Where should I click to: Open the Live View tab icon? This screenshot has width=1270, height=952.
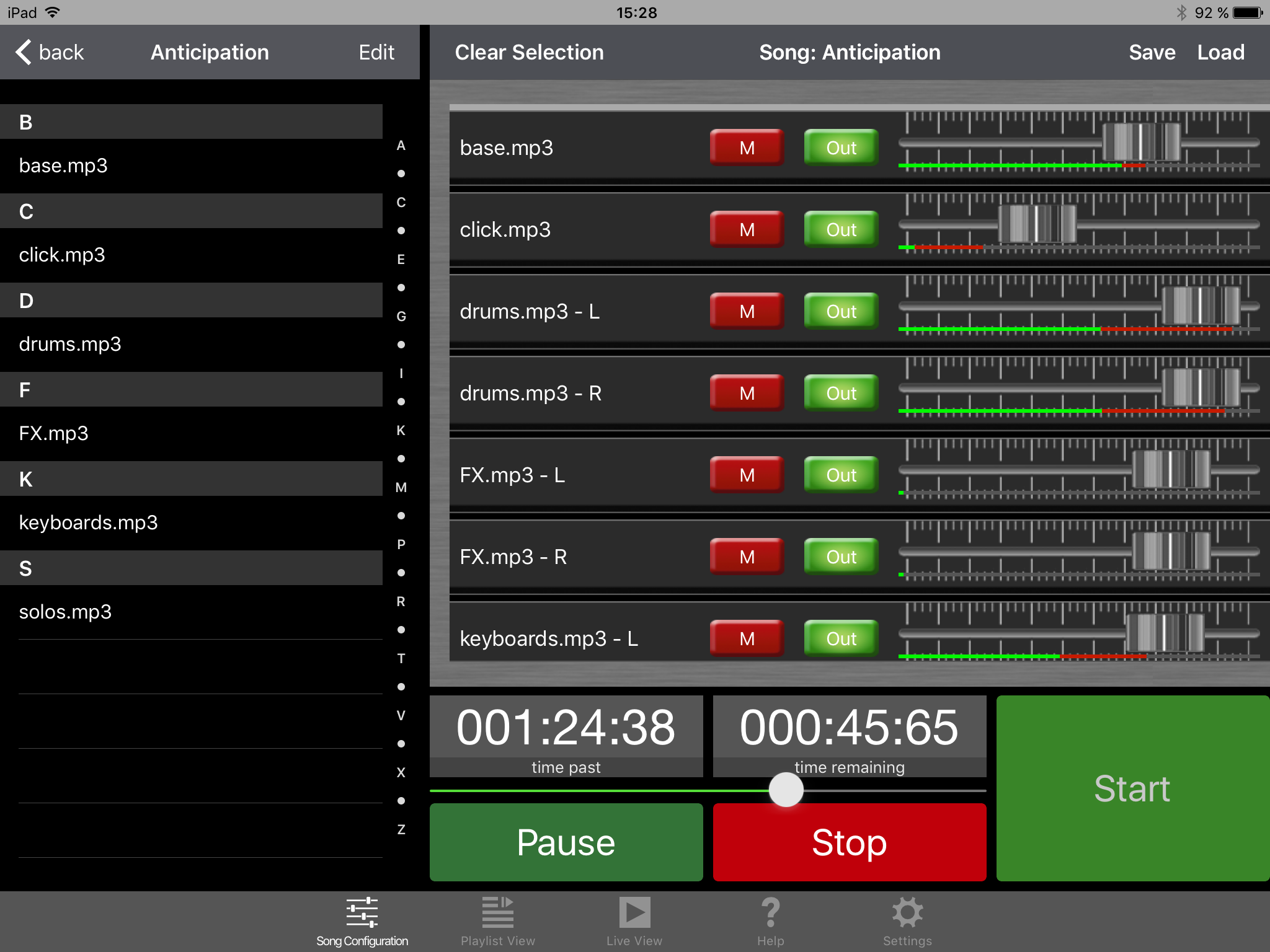click(x=634, y=912)
